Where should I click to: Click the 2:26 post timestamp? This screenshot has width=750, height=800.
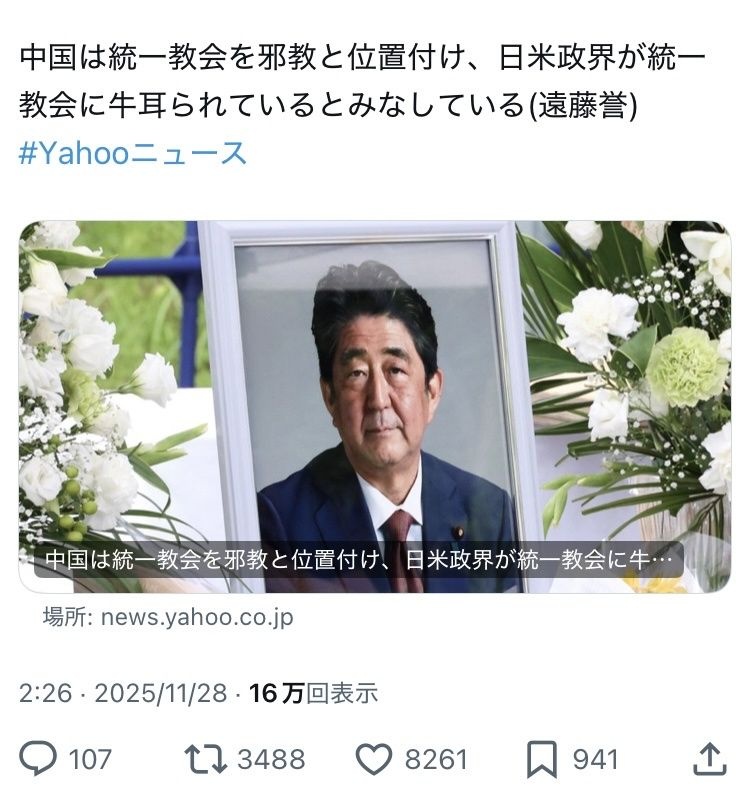(45, 693)
